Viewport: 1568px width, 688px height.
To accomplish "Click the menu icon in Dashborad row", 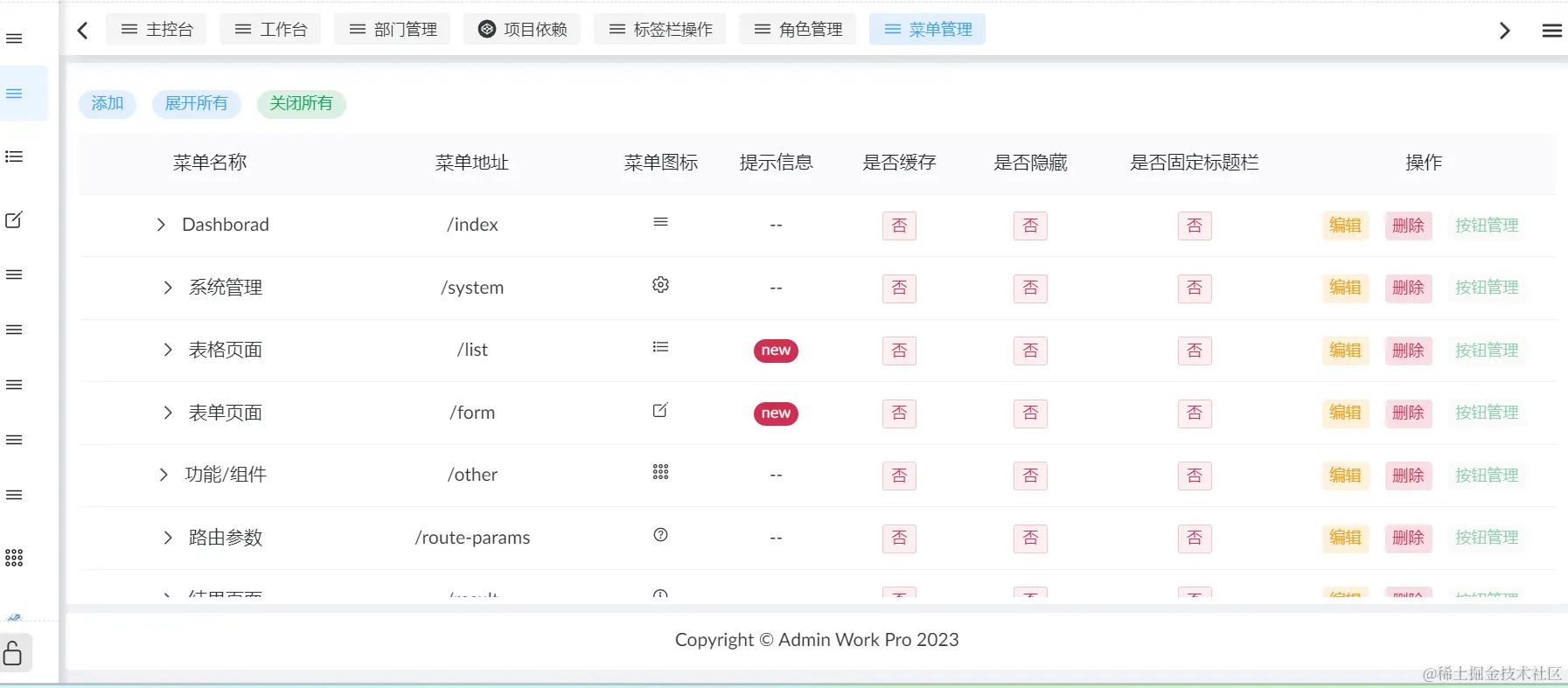I will pos(660,222).
